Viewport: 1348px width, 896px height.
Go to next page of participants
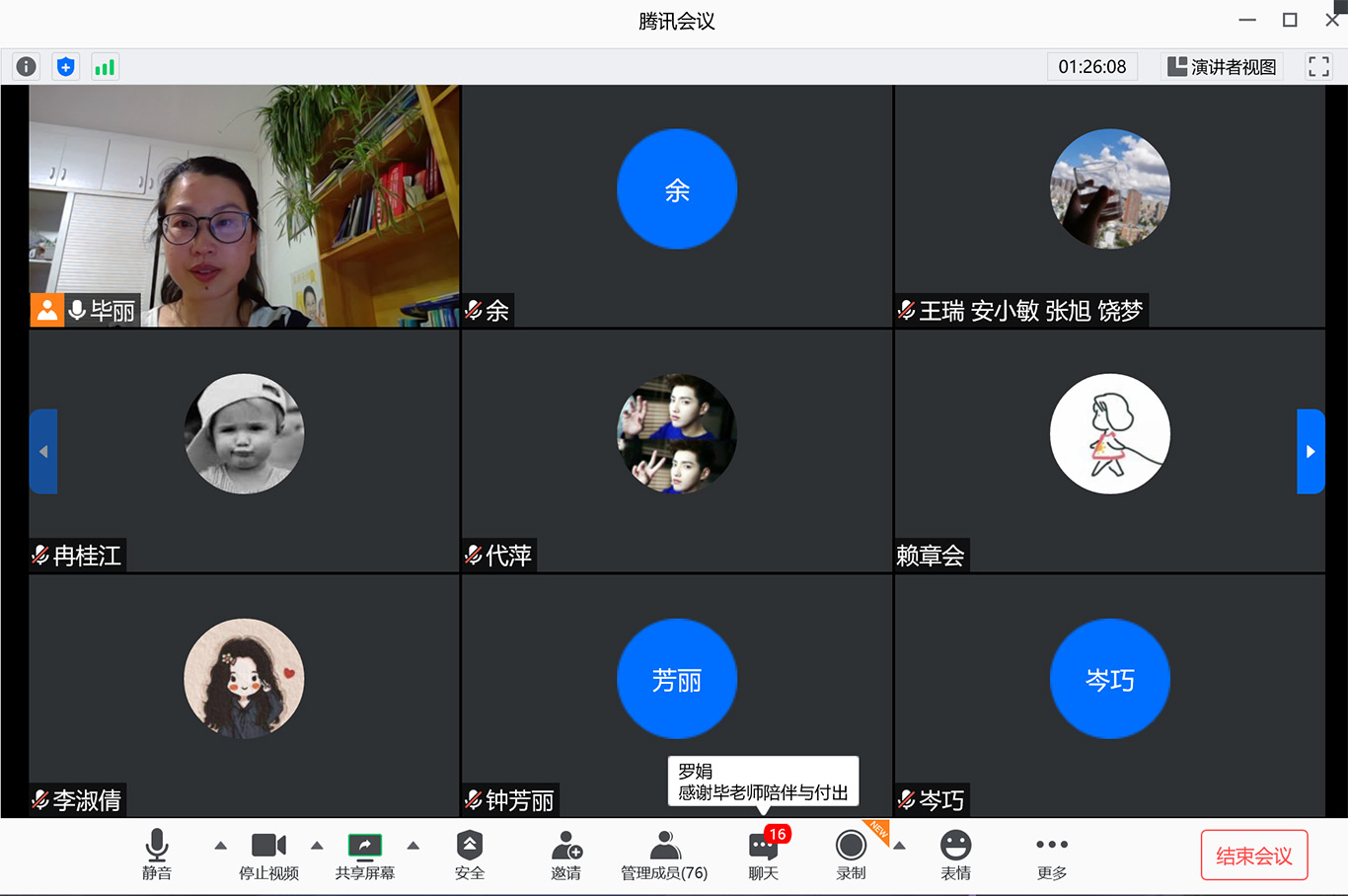pos(1310,451)
